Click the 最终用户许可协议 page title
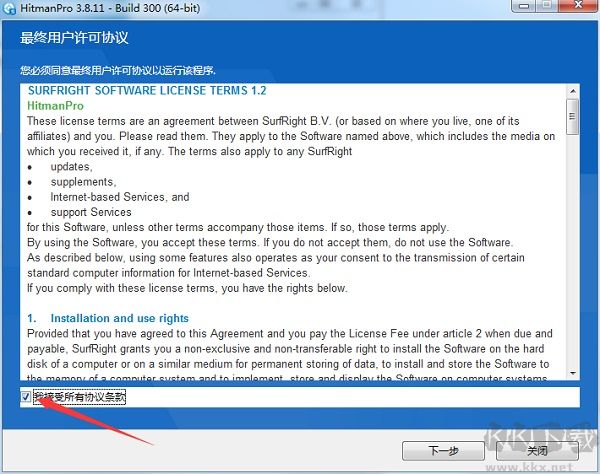The width and height of the screenshot is (600, 474). point(74,38)
